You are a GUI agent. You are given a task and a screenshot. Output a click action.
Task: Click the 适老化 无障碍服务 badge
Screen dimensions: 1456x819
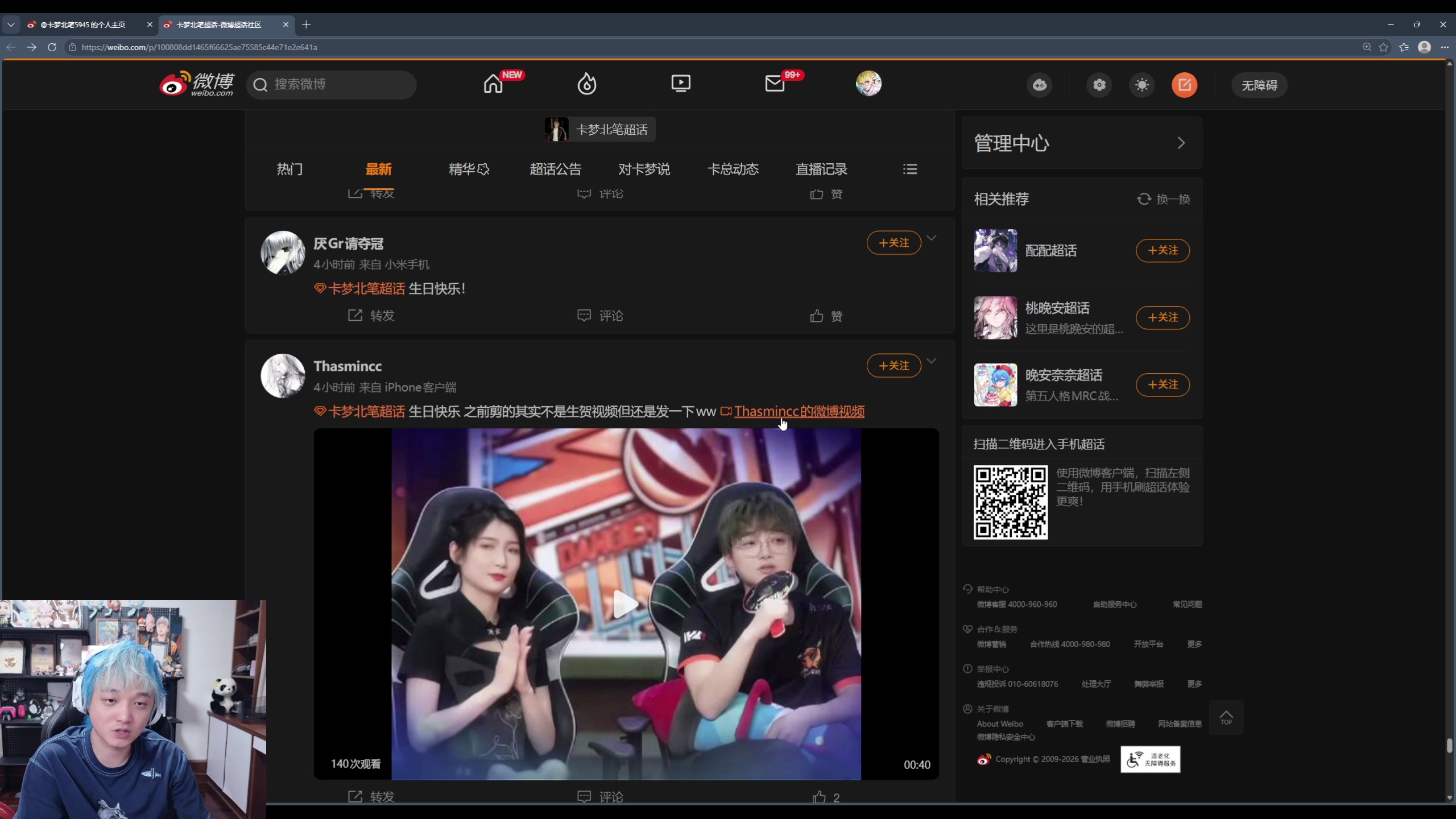(1150, 759)
